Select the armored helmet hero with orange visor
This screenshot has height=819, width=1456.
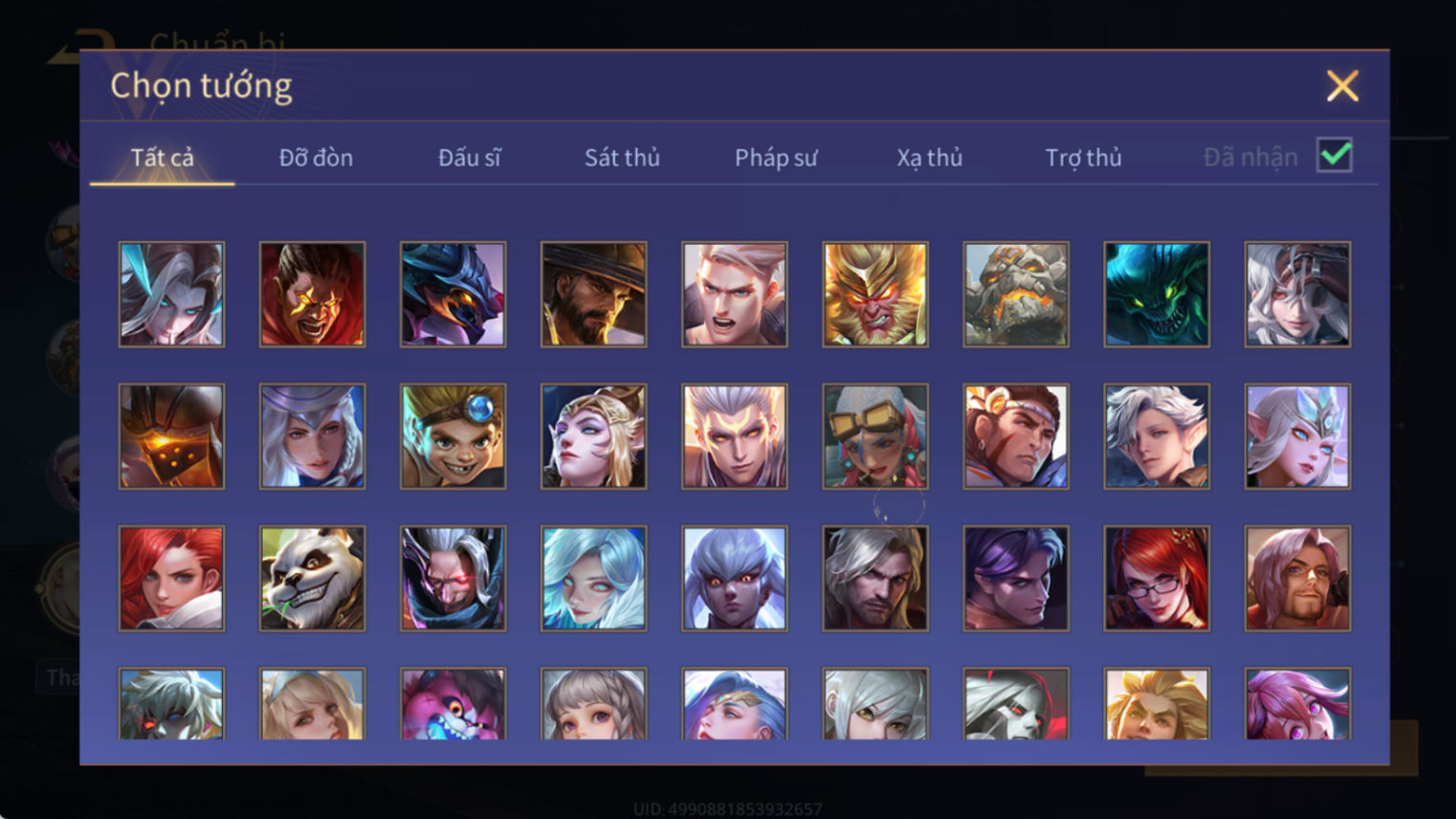tap(171, 436)
